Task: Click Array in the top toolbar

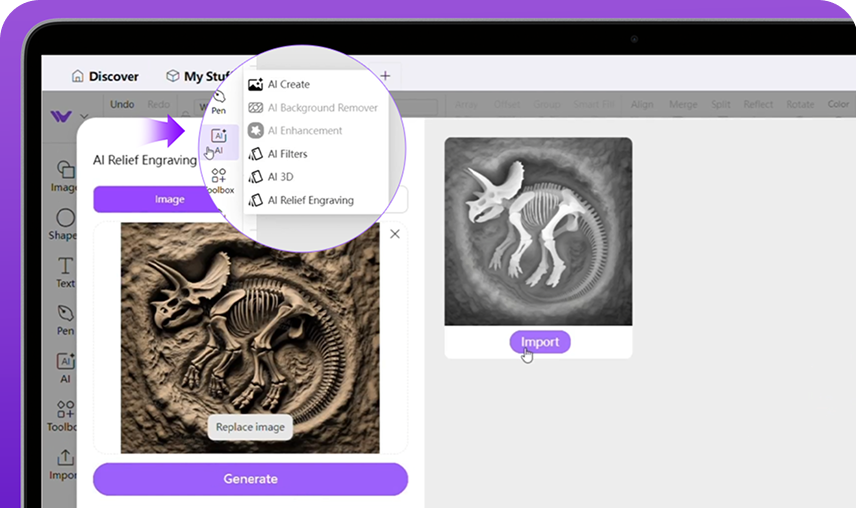Action: point(466,104)
